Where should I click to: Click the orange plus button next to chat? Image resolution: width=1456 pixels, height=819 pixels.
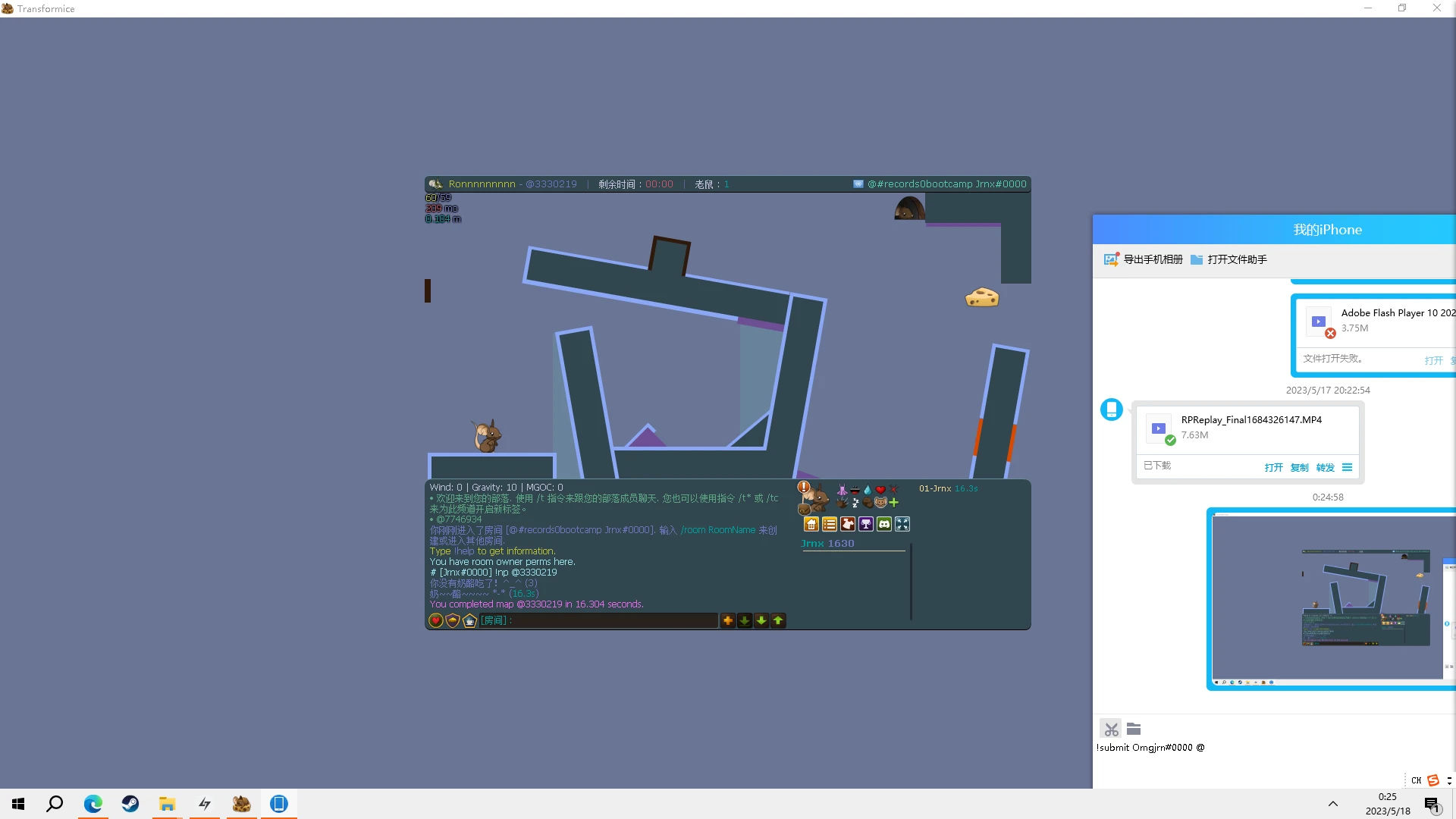point(728,620)
